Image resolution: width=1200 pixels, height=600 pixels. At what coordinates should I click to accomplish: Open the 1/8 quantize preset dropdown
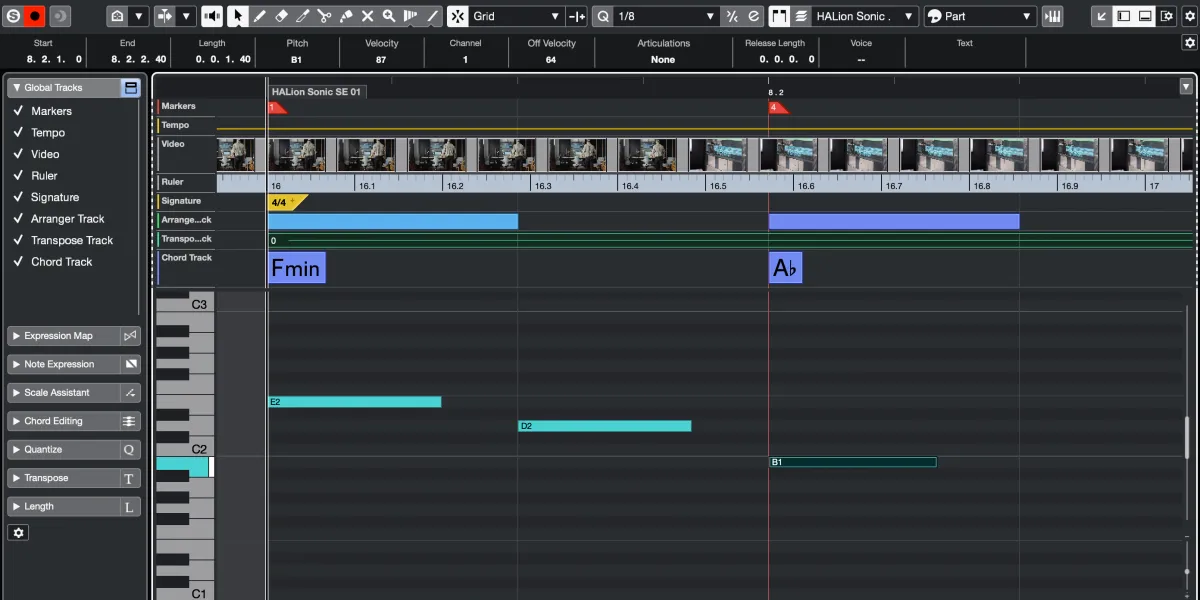click(x=667, y=16)
